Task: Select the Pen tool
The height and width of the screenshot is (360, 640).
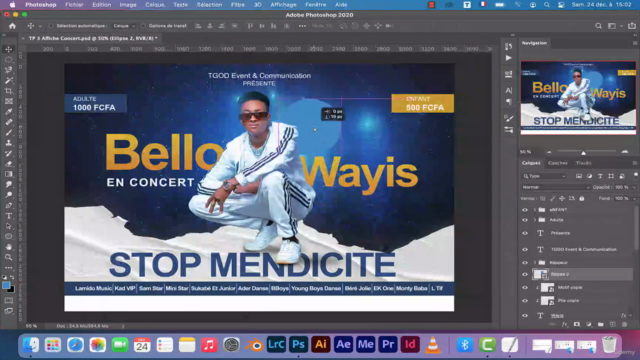Action: [x=9, y=205]
